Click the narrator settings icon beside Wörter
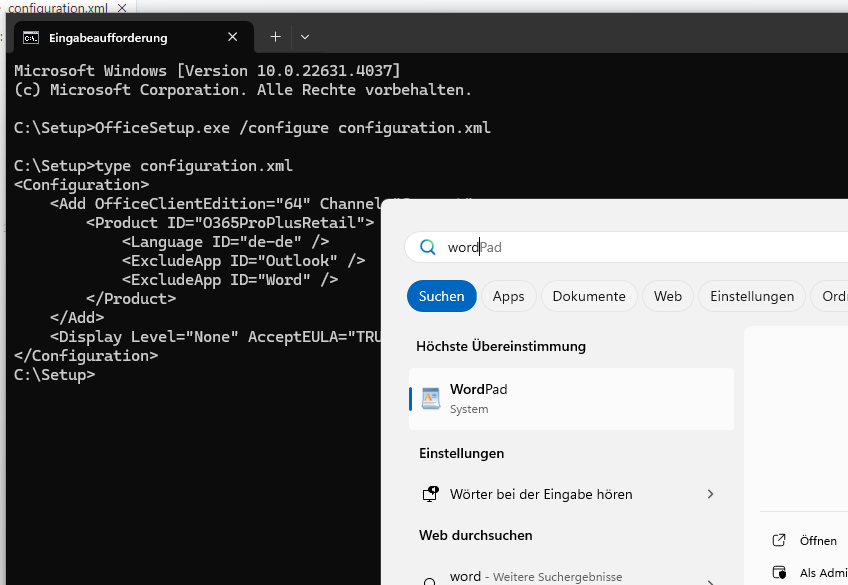Screen dimensions: 848x585 point(430,494)
